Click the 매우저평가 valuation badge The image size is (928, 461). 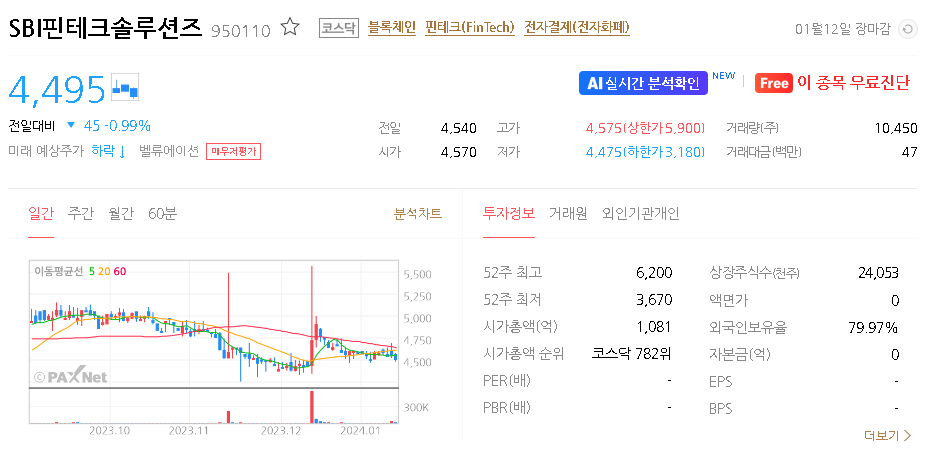point(233,151)
